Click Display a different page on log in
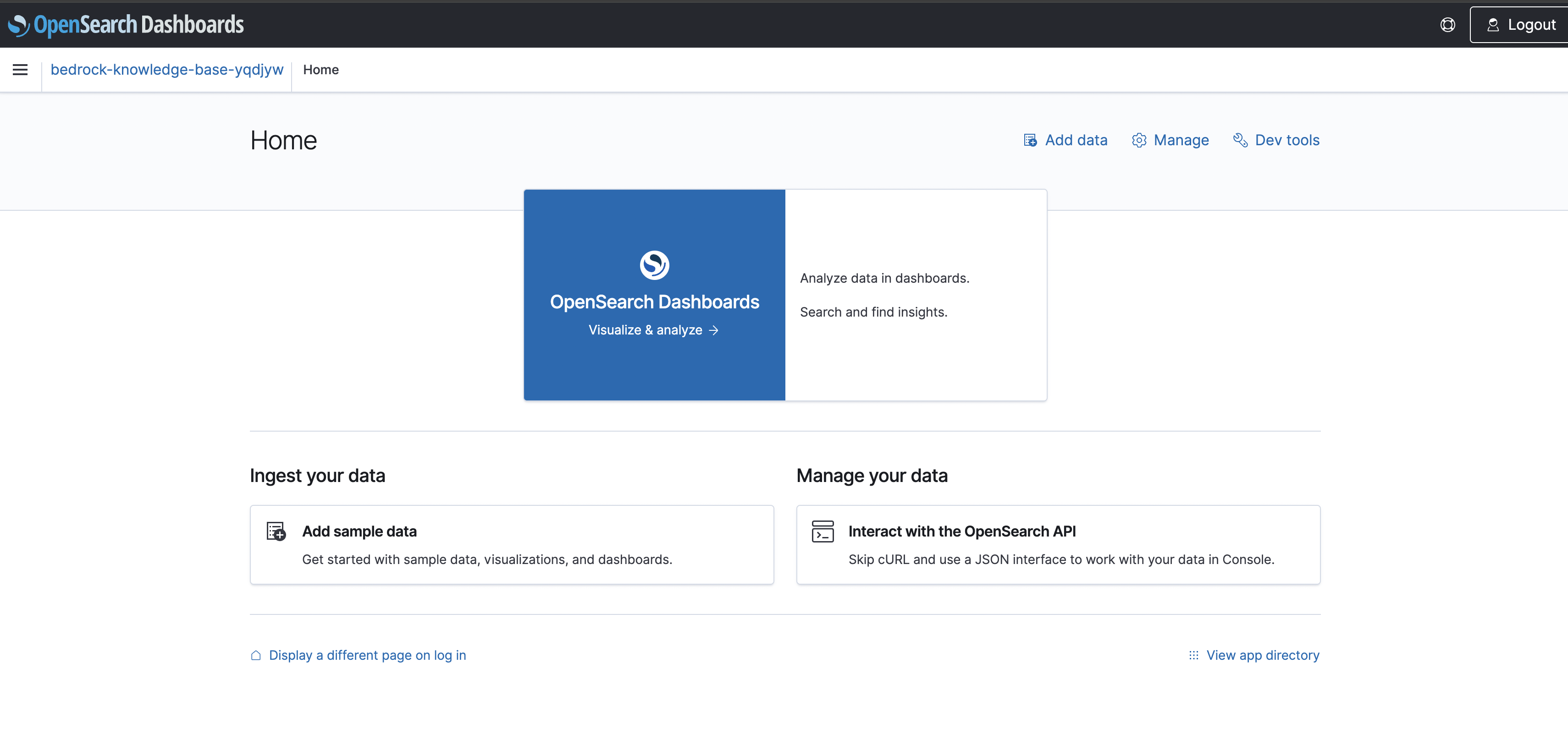This screenshot has width=1568, height=734. point(367,655)
